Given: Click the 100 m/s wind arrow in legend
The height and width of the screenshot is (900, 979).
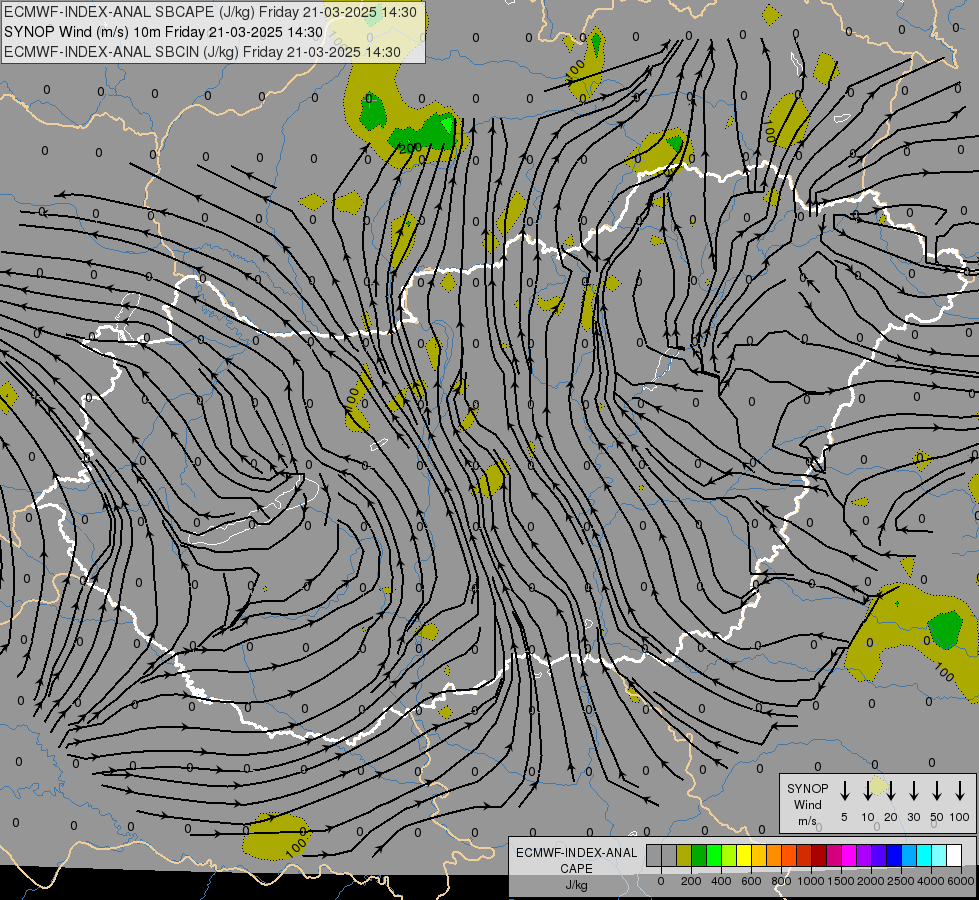Looking at the screenshot, I should click(960, 791).
